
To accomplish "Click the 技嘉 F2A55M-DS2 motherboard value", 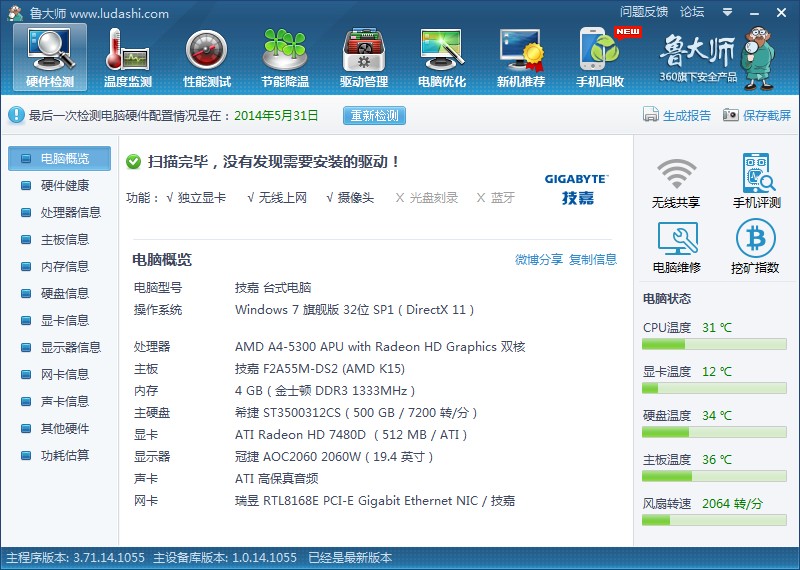I will (320, 369).
